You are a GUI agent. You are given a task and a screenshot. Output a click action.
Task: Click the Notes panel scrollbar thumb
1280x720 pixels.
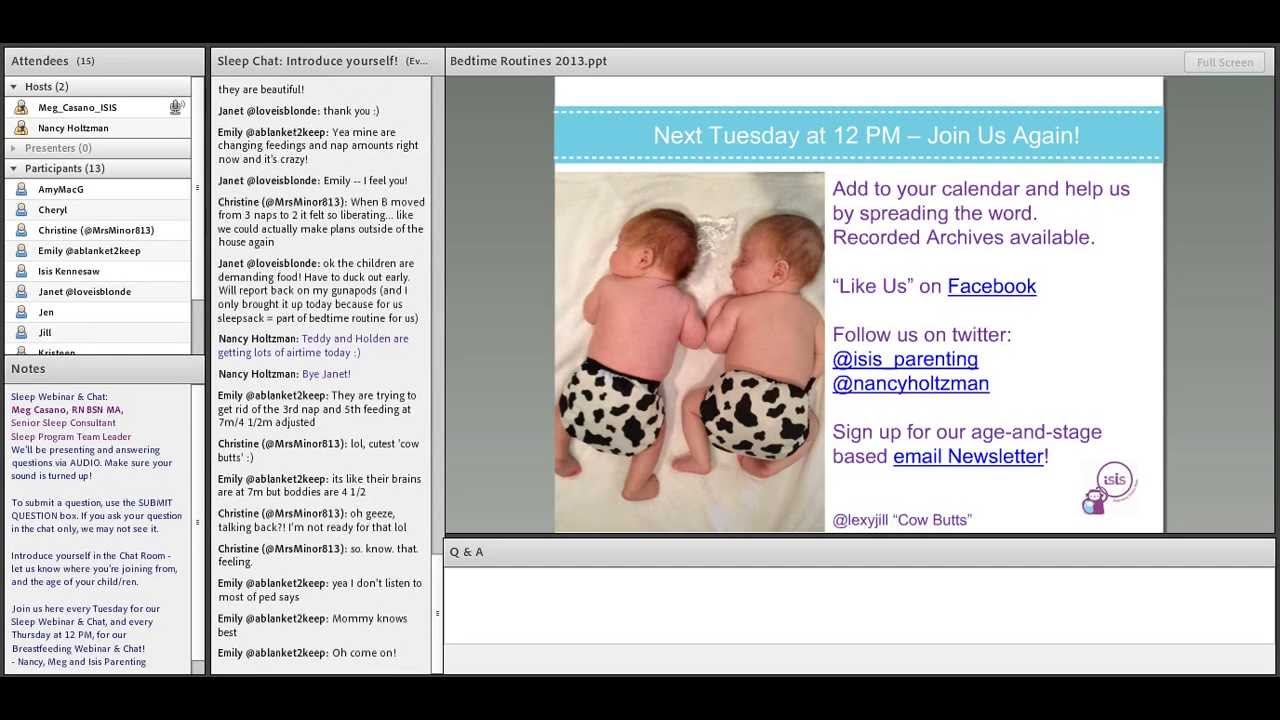click(x=197, y=521)
